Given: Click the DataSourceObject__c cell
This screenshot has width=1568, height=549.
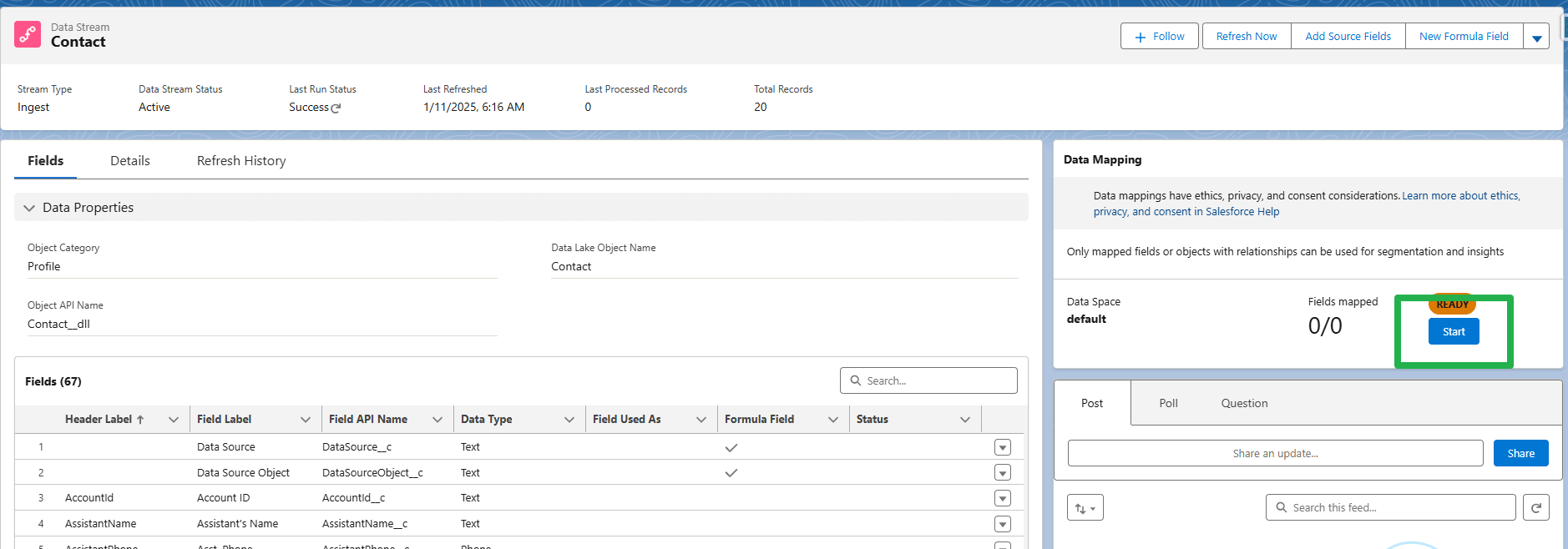Looking at the screenshot, I should coord(372,473).
